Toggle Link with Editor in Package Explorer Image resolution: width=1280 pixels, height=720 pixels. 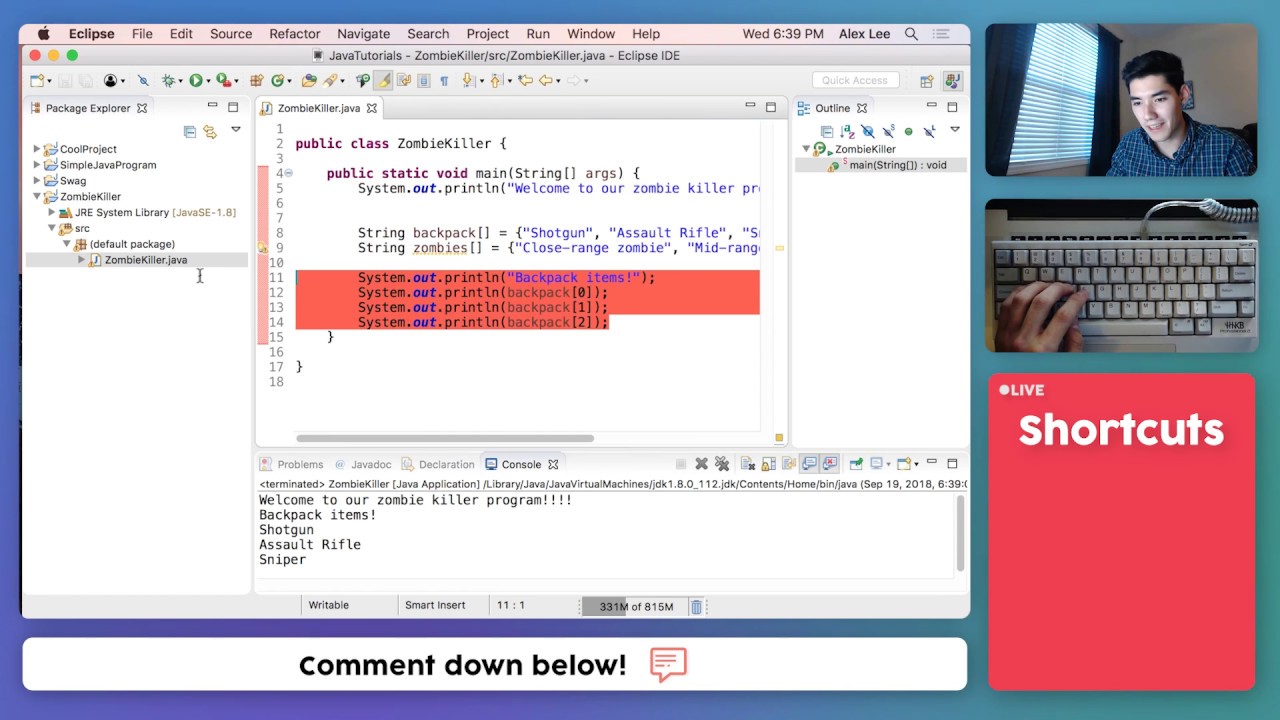pos(210,131)
